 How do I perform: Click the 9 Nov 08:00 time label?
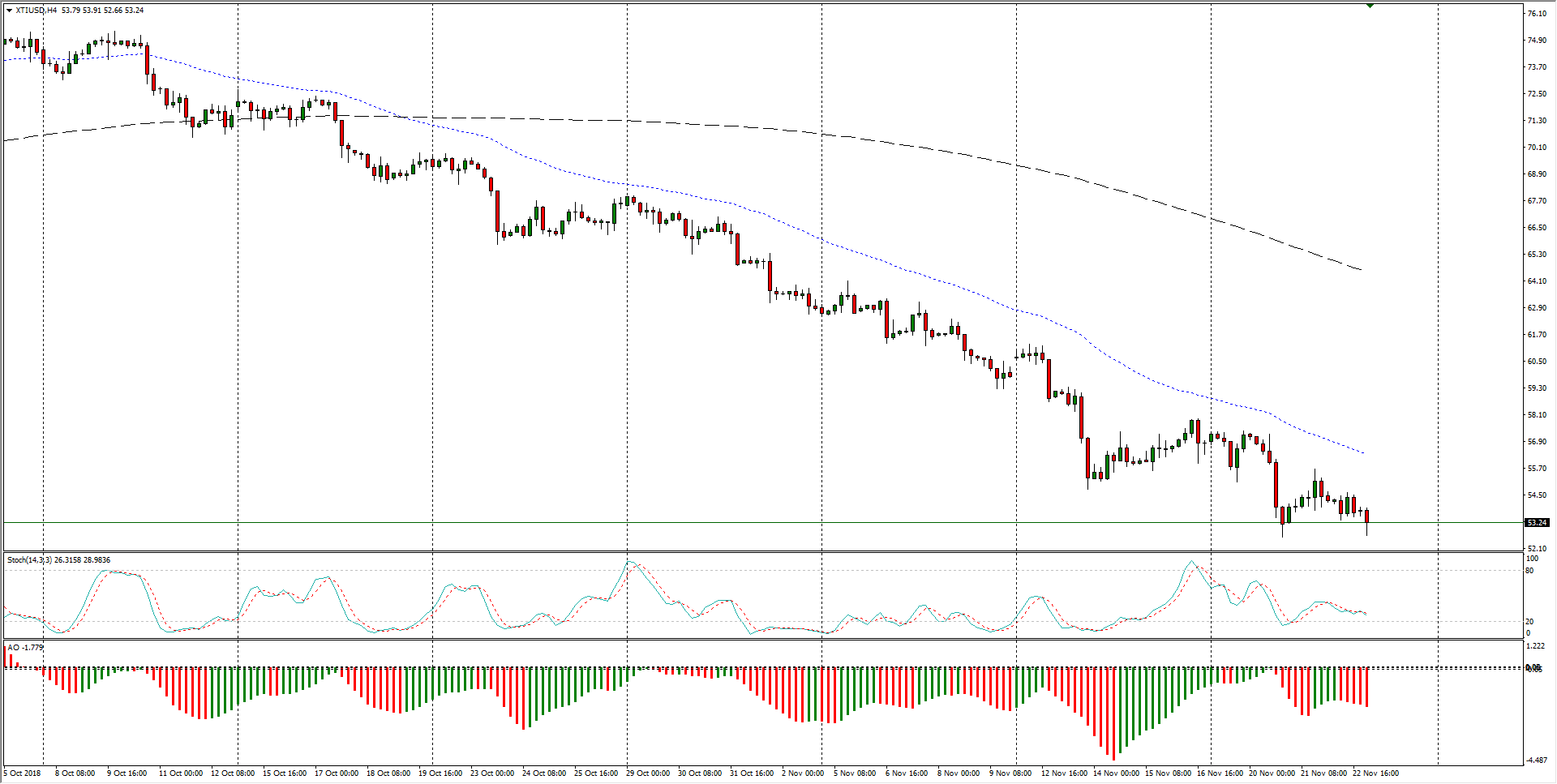1010,773
